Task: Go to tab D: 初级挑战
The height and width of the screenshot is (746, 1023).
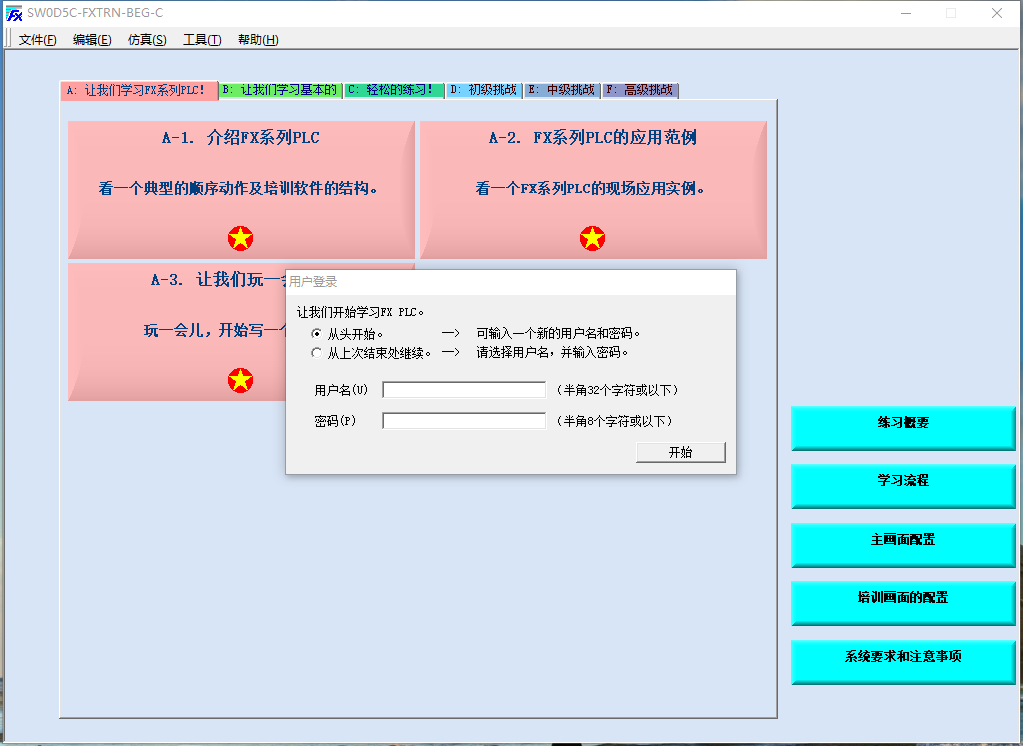Action: tap(484, 90)
